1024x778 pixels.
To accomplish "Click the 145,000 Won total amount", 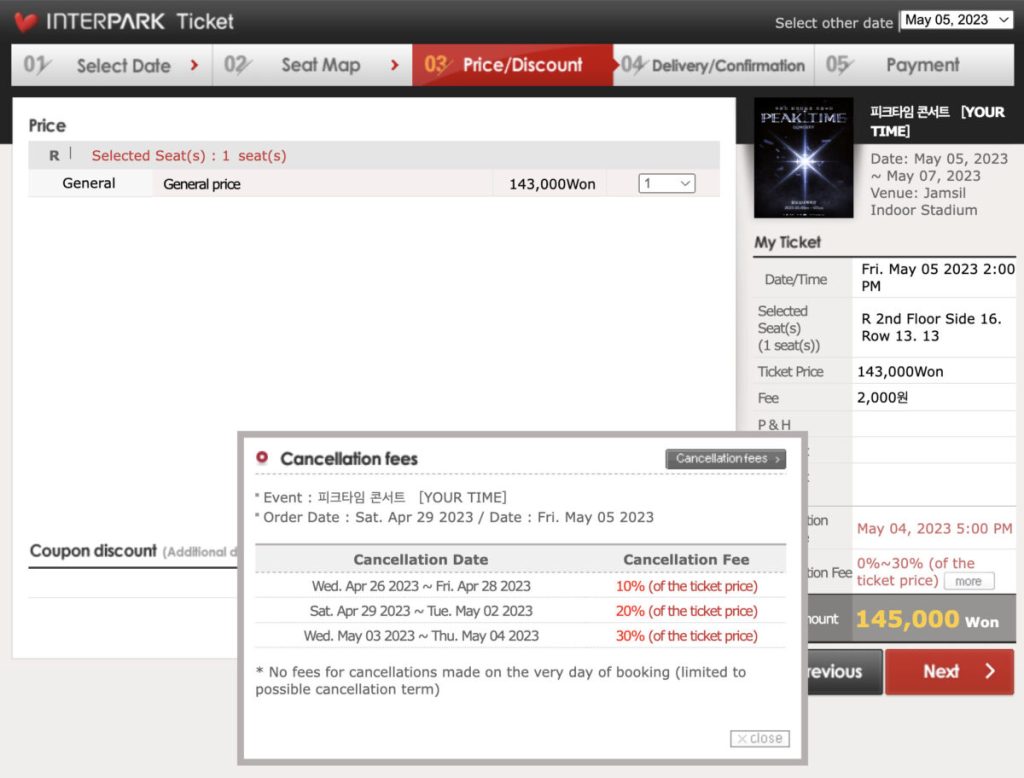I will click(x=927, y=619).
